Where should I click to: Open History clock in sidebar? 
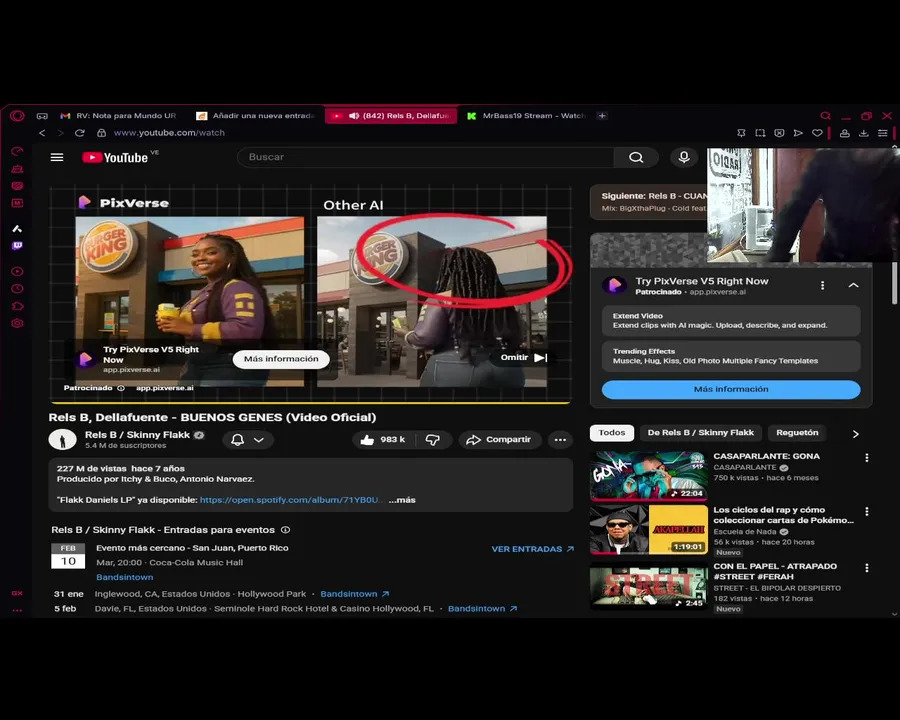point(17,288)
